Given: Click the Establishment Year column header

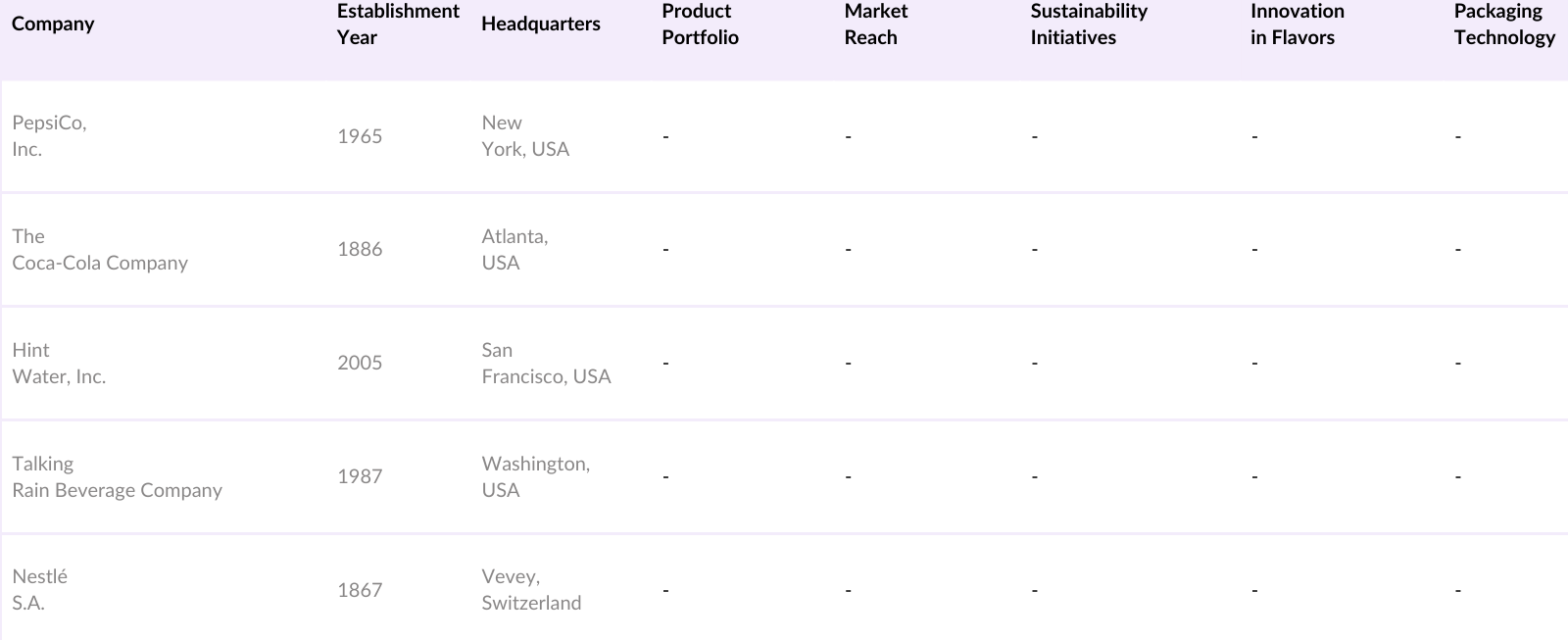Looking at the screenshot, I should pyautogui.click(x=397, y=24).
